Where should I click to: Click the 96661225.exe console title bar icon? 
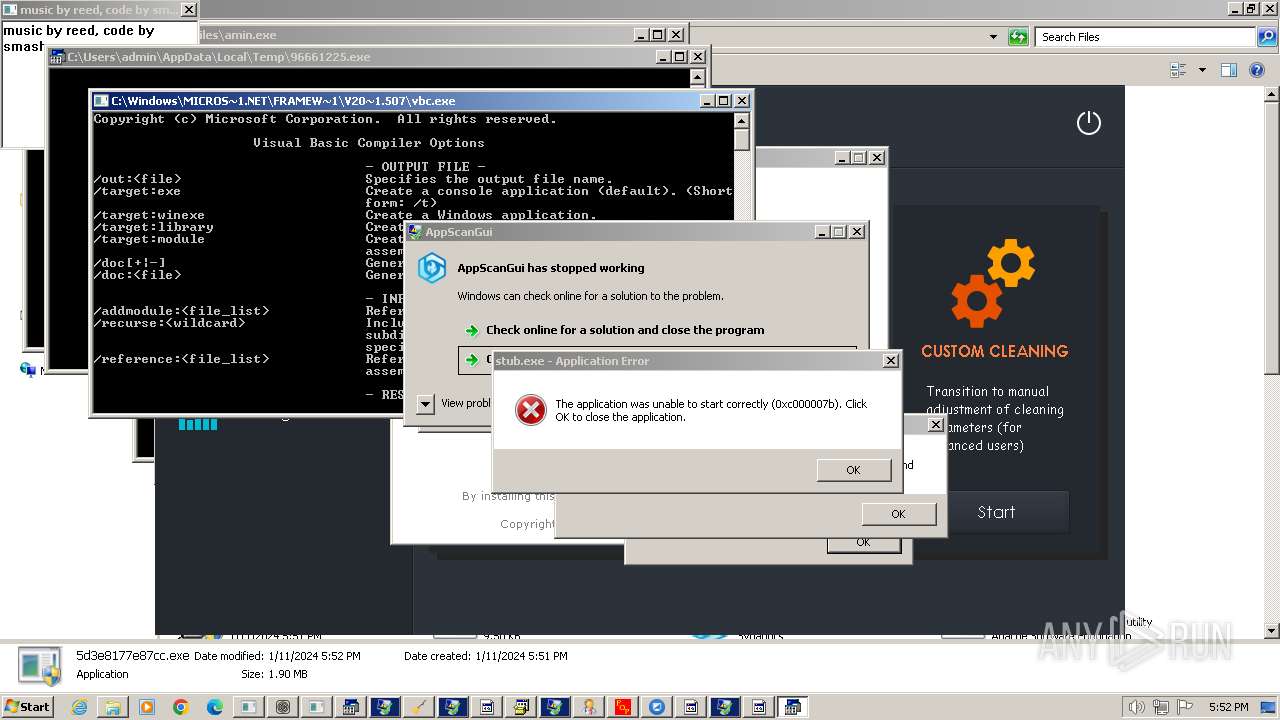(x=58, y=57)
